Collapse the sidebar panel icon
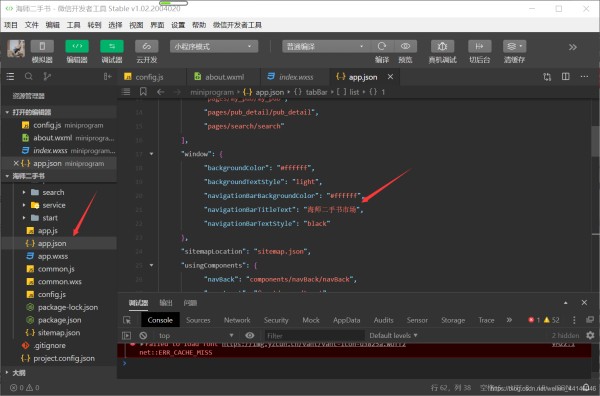 [108, 77]
